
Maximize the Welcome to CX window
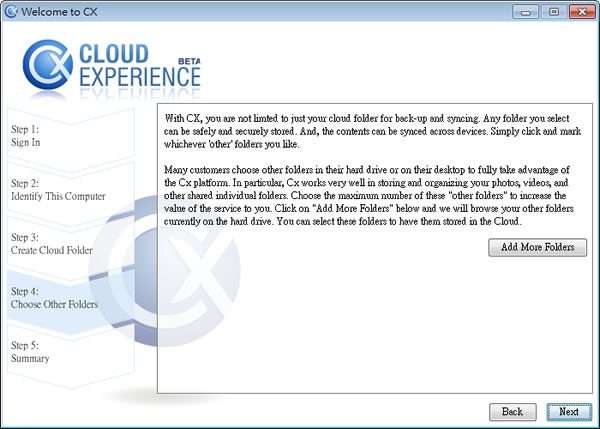pyautogui.click(x=554, y=11)
